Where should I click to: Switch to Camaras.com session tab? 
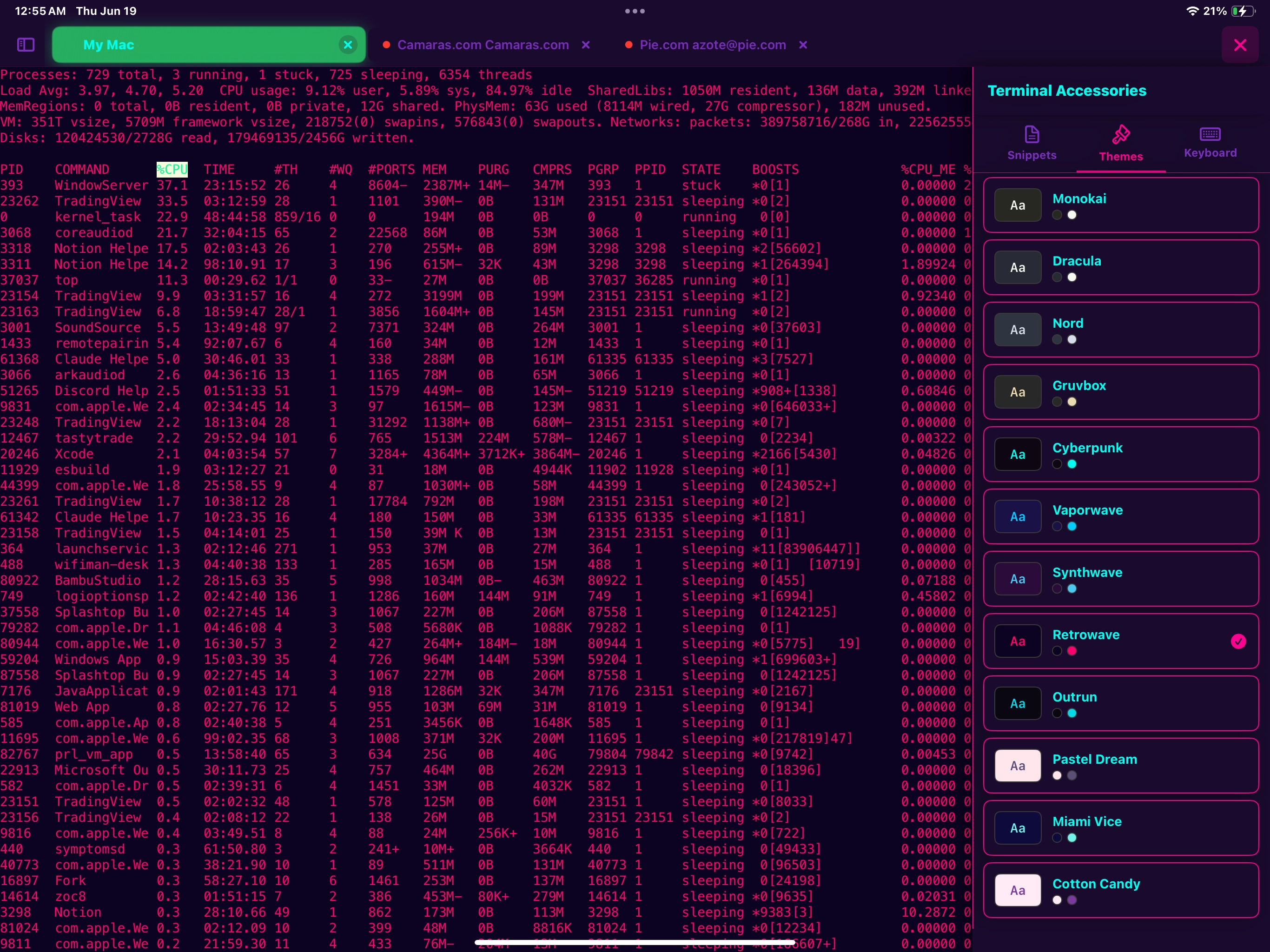pos(483,45)
